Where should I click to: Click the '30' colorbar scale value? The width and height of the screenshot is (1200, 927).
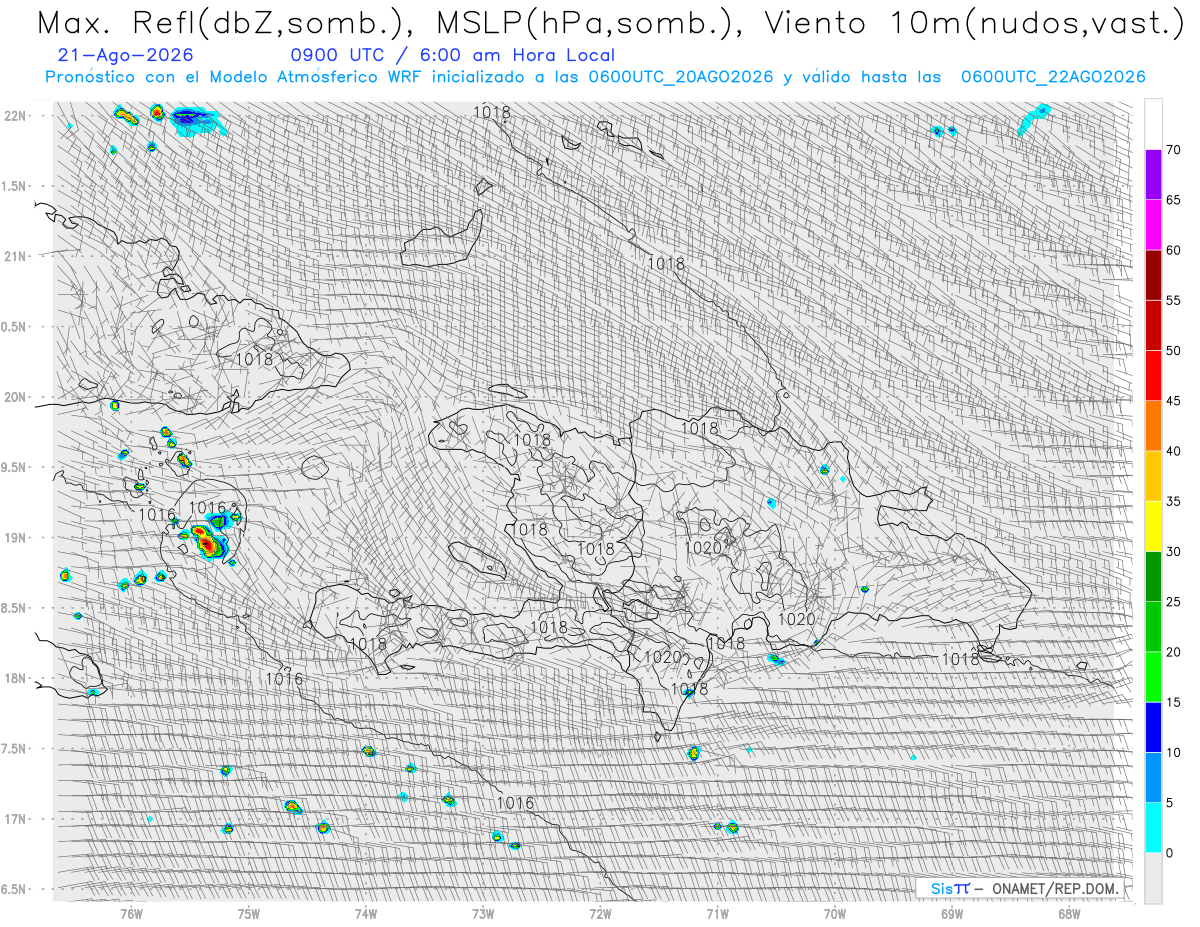1173,551
